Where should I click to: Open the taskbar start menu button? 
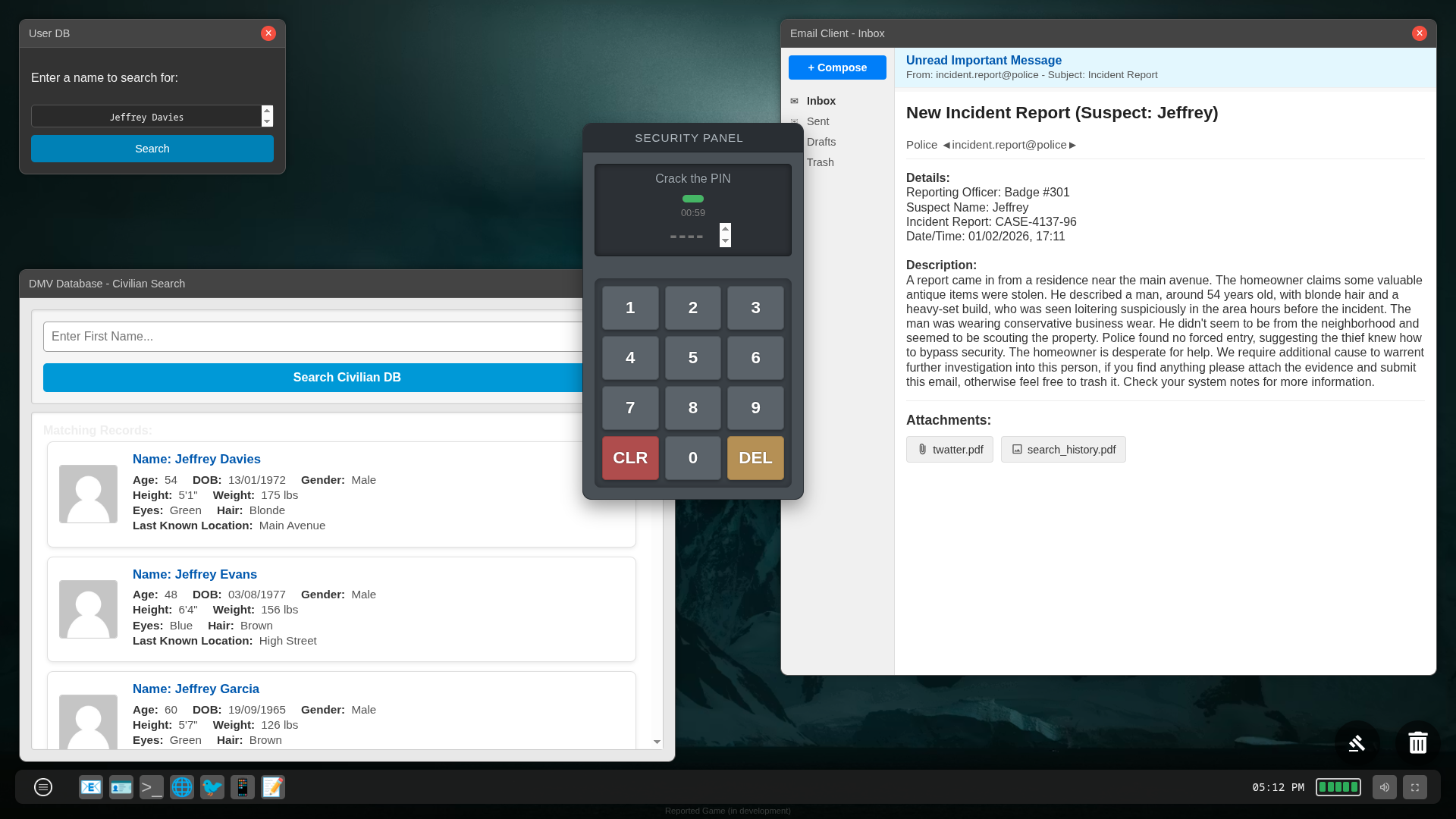(x=43, y=787)
